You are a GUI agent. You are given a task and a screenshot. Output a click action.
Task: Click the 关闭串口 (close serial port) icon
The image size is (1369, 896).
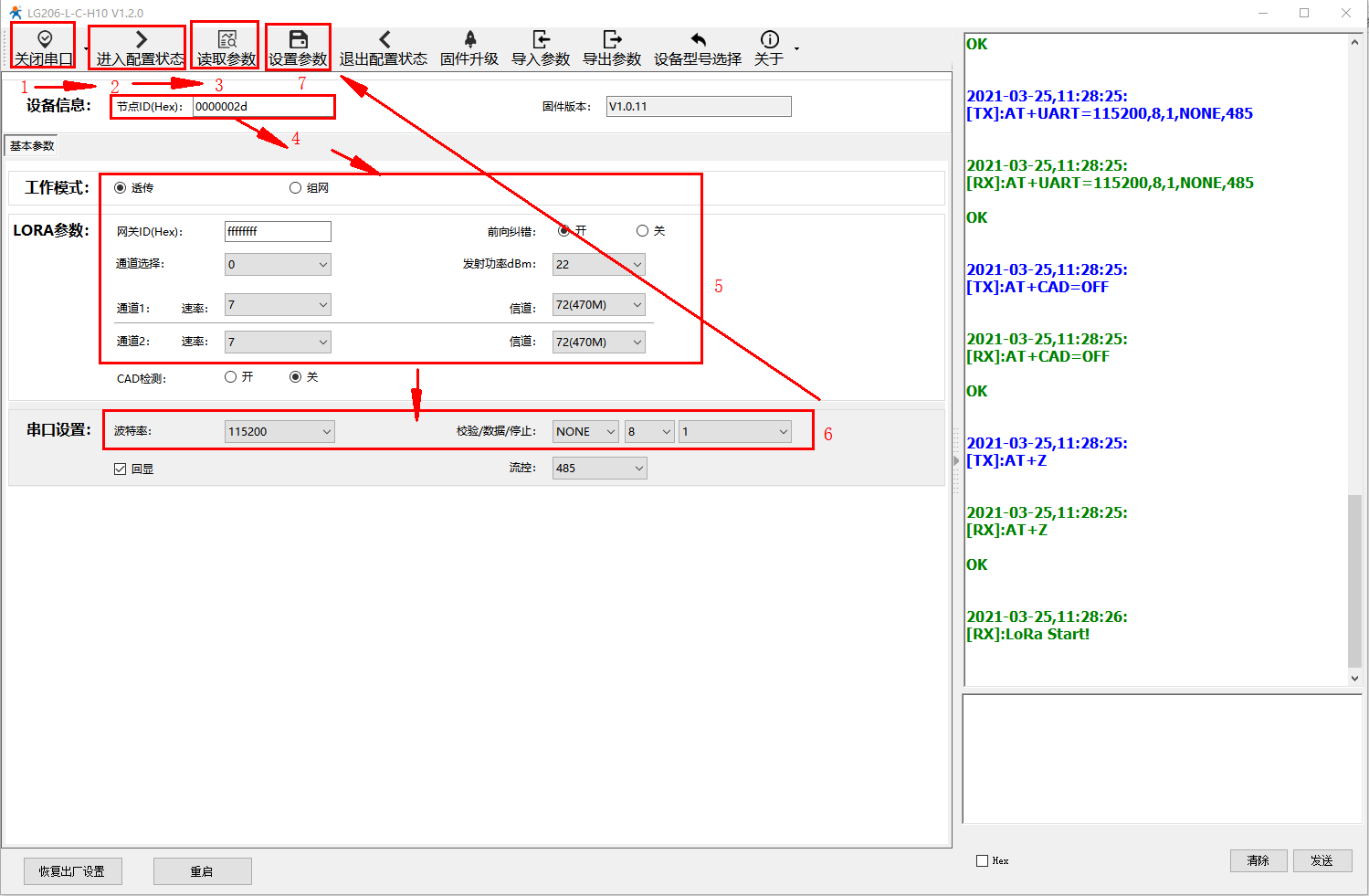pyautogui.click(x=44, y=39)
